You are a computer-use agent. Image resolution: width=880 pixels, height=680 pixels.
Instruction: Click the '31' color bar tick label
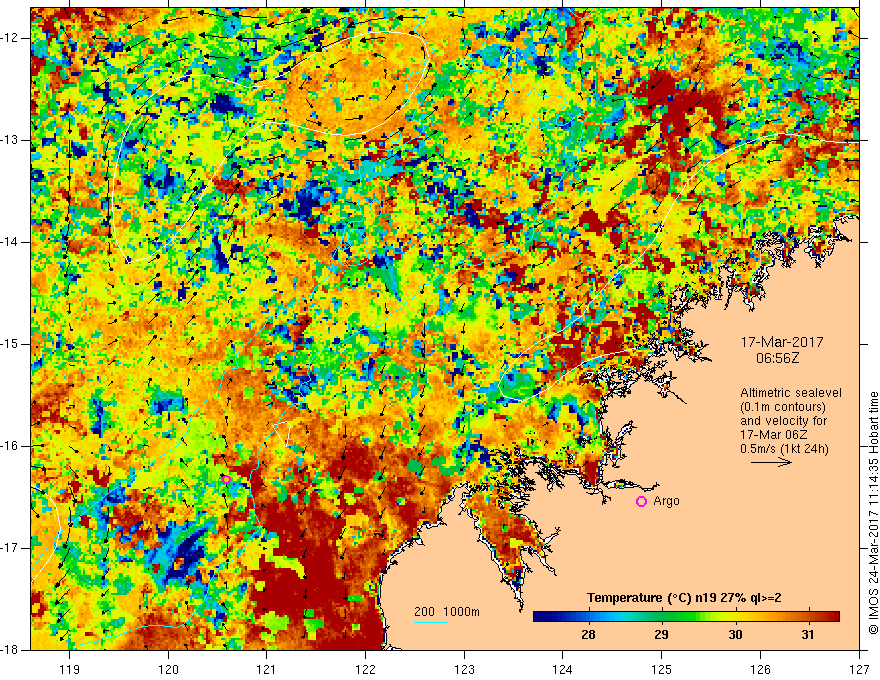click(x=808, y=635)
